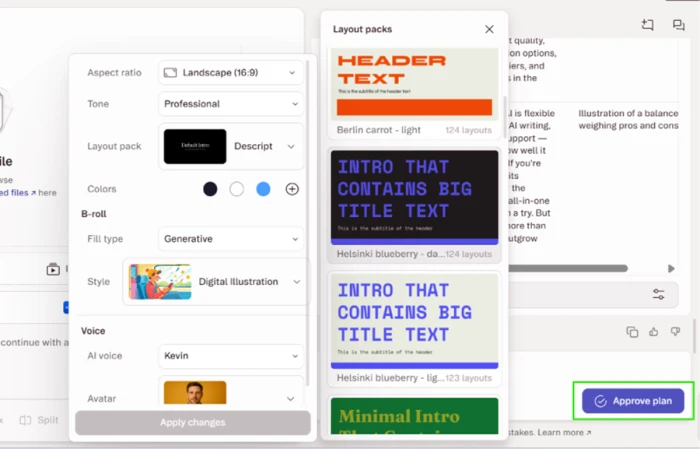Click the Digital Illustration style thumbnail

point(160,282)
